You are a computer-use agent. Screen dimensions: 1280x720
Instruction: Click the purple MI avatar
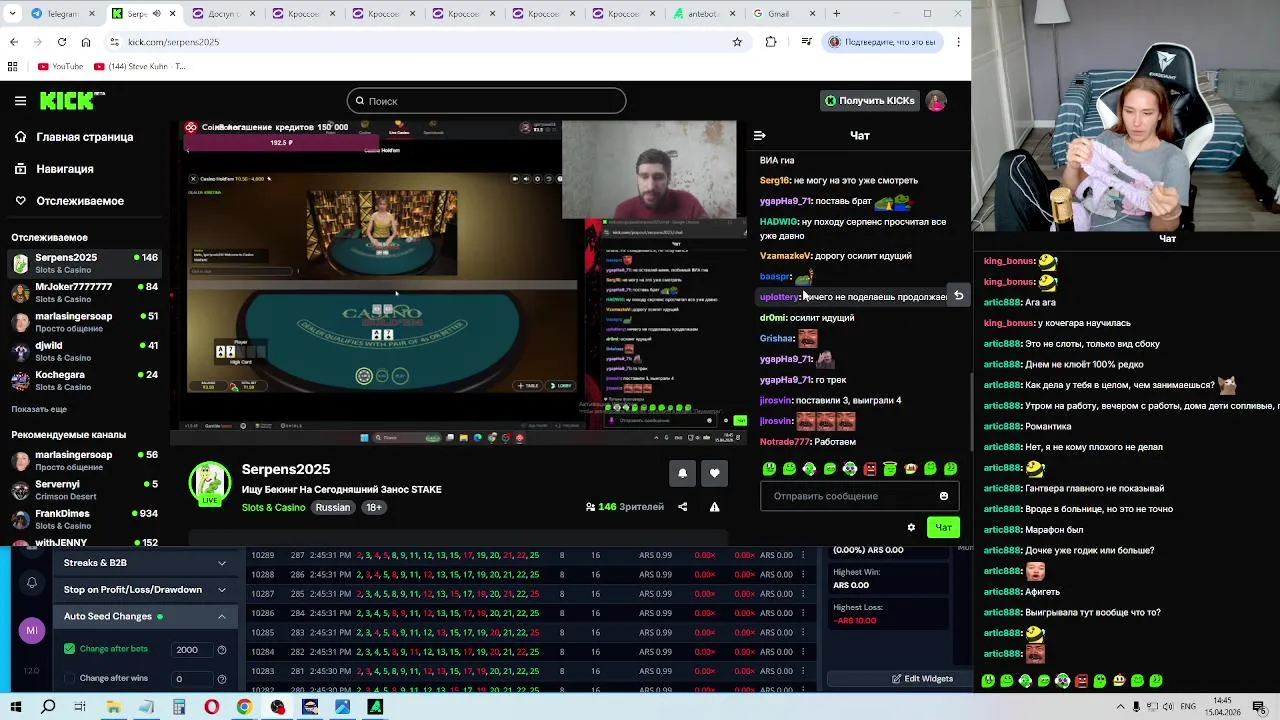point(31,631)
